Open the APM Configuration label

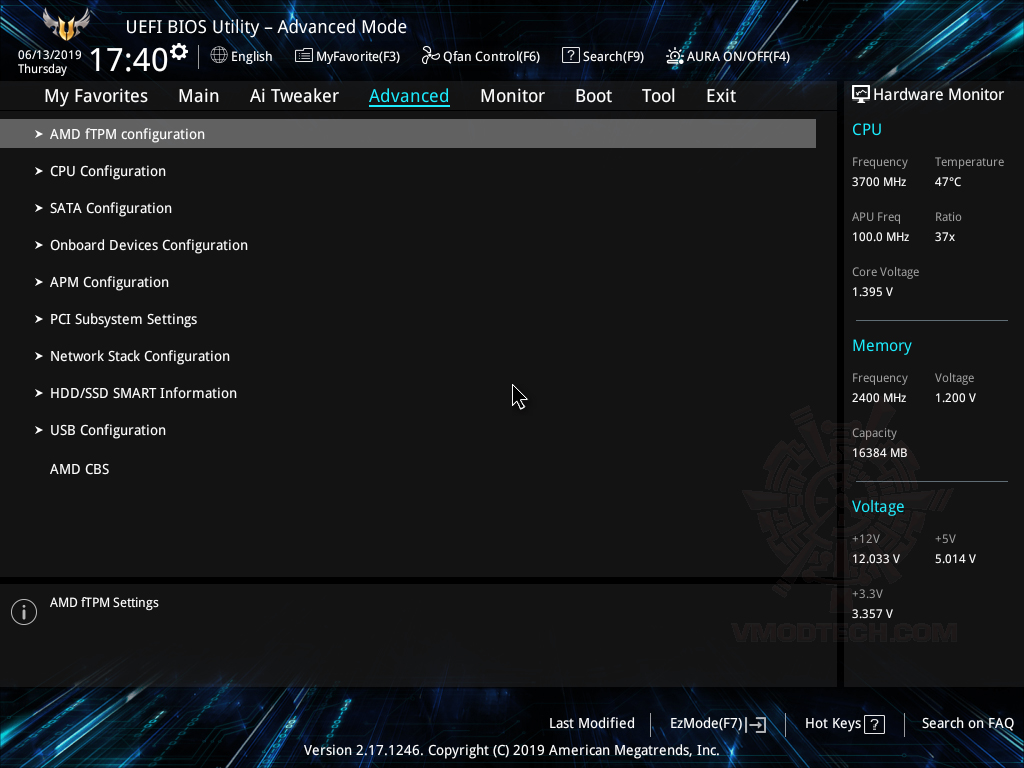pos(109,282)
